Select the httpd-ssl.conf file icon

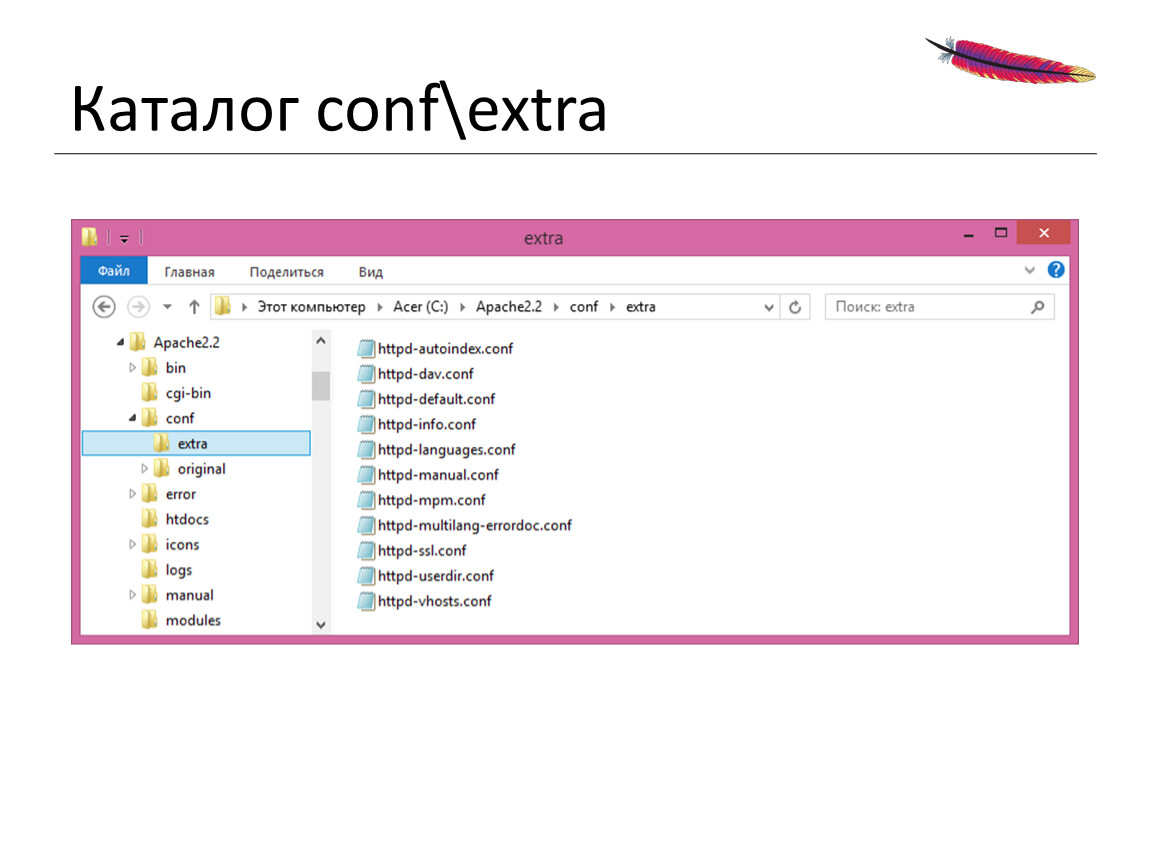367,550
